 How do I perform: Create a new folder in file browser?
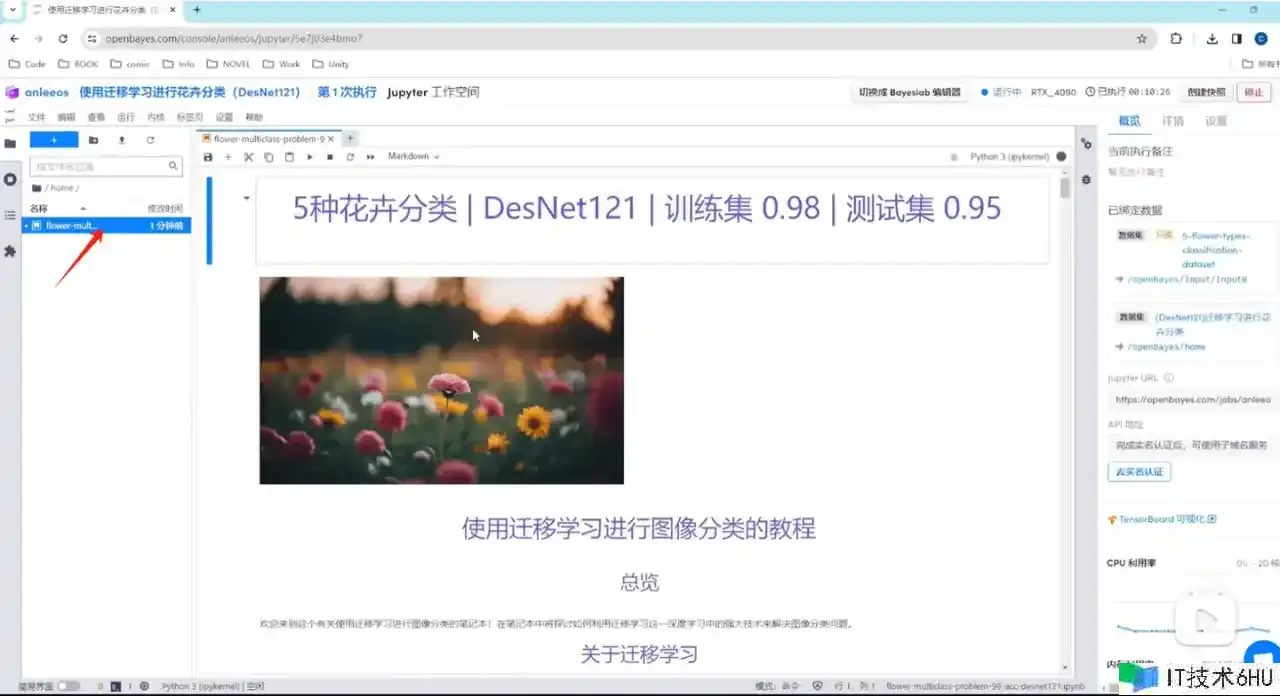click(93, 140)
